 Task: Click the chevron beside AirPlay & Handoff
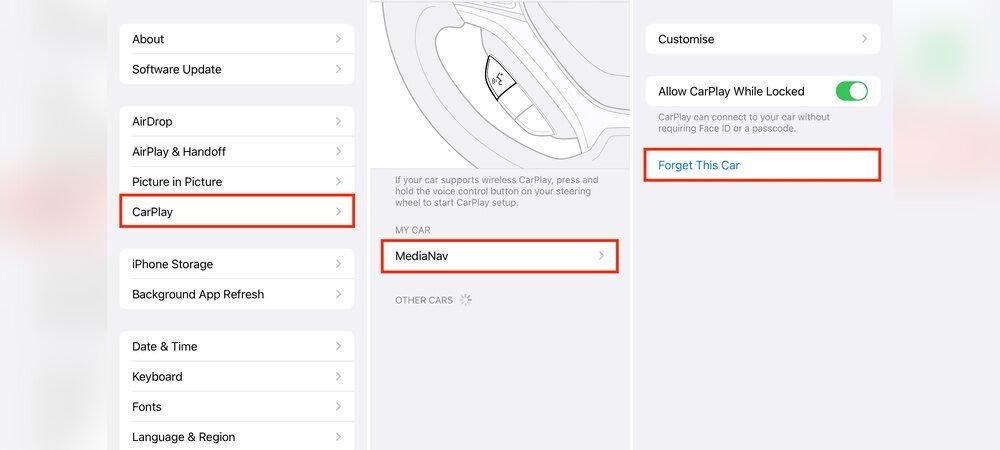(339, 152)
